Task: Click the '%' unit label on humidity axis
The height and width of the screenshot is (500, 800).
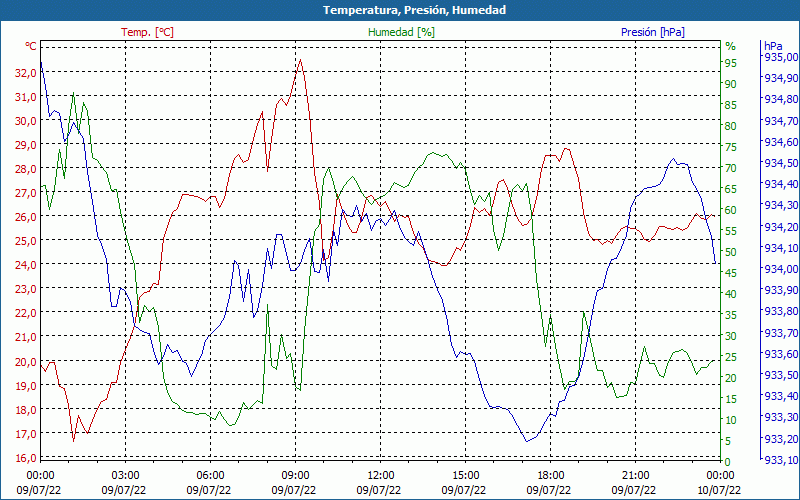Action: (x=731, y=46)
